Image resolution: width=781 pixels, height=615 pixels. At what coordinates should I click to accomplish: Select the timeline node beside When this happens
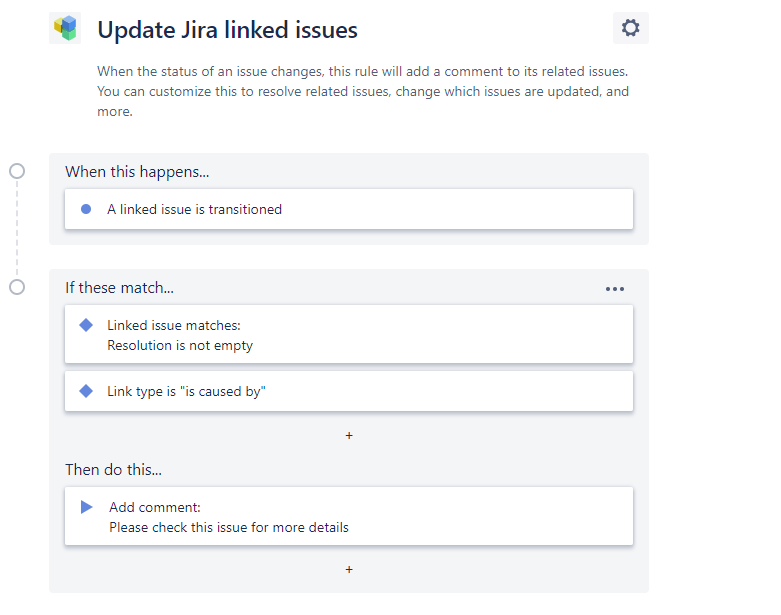tap(17, 171)
